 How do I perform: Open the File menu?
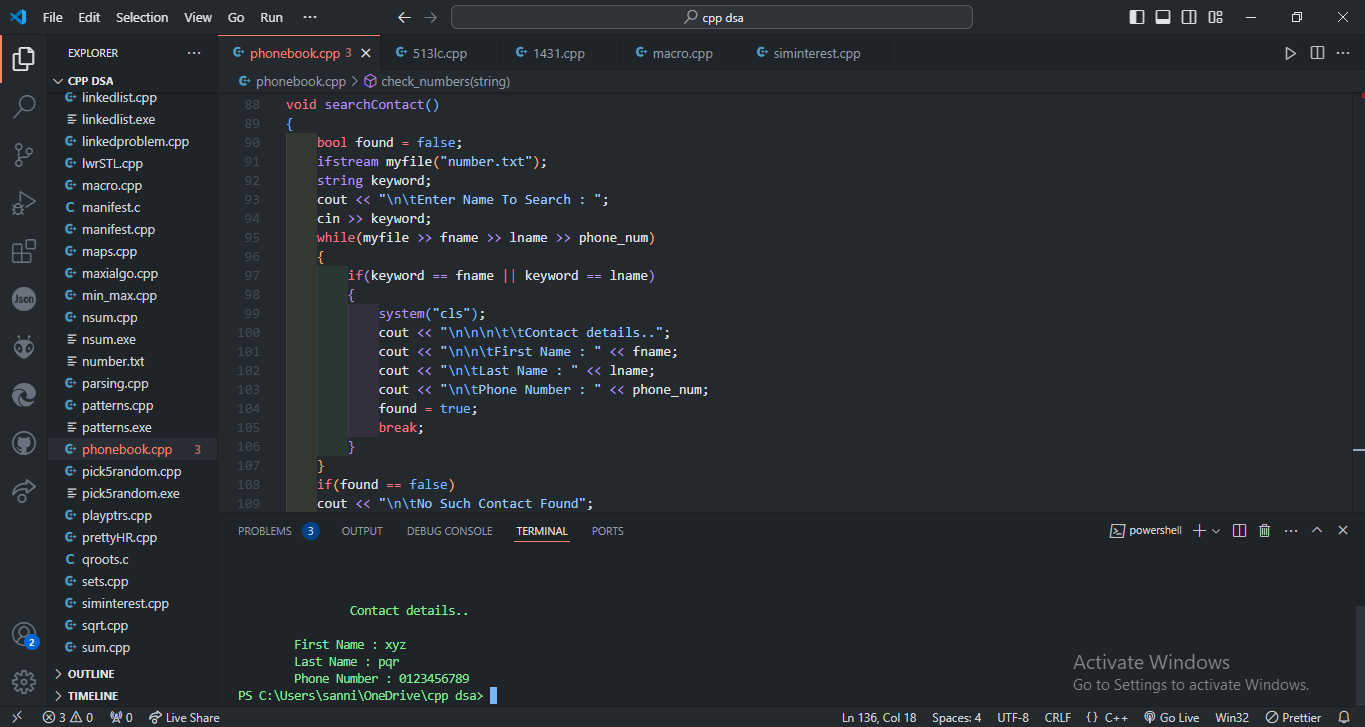tap(53, 17)
